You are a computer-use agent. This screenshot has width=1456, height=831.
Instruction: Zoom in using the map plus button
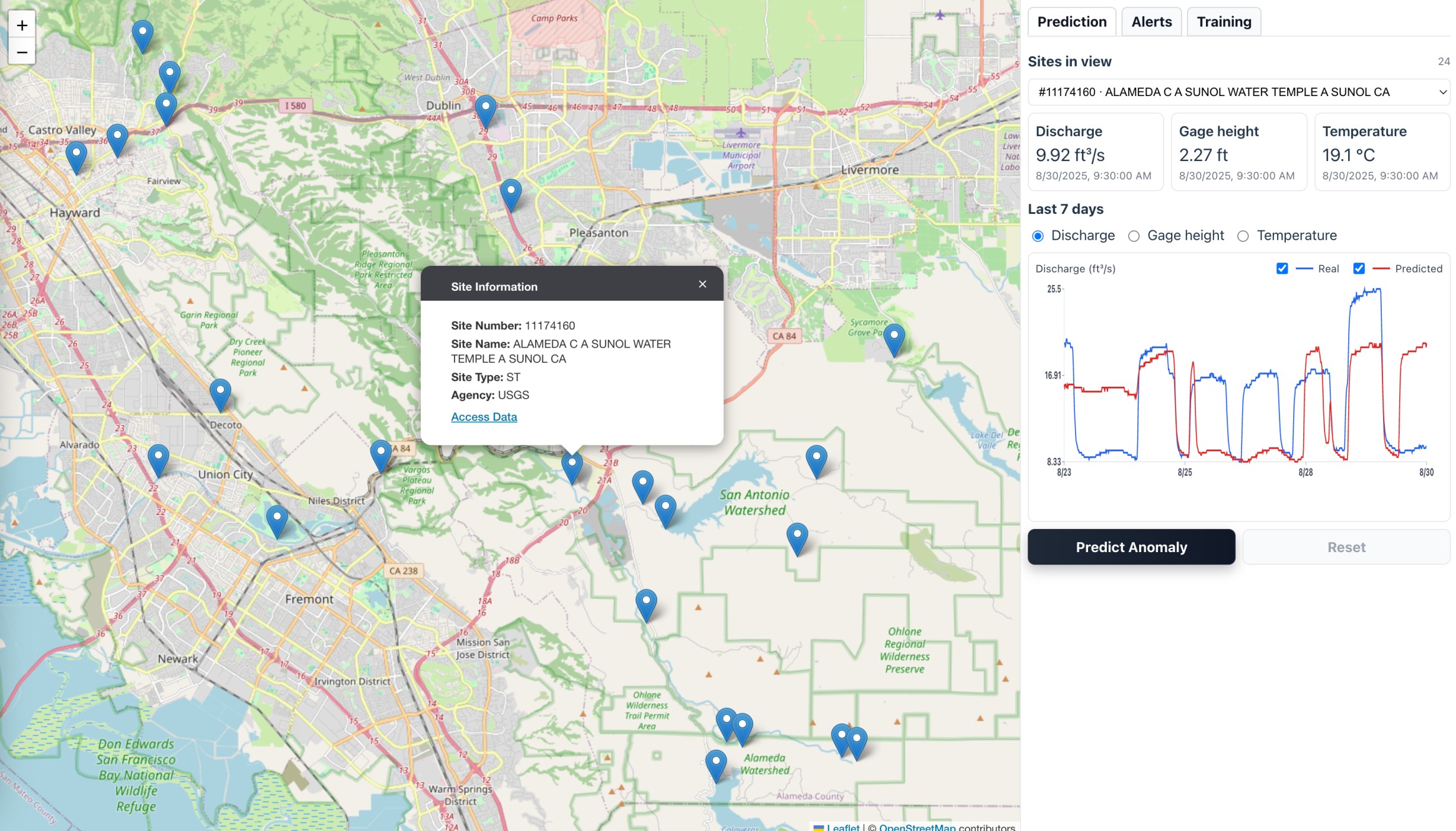pyautogui.click(x=22, y=26)
